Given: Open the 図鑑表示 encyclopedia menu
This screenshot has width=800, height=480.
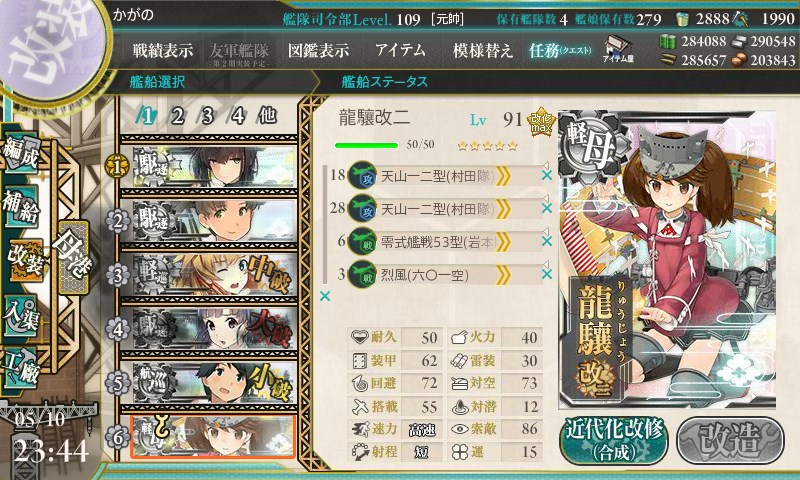Looking at the screenshot, I should point(318,50).
